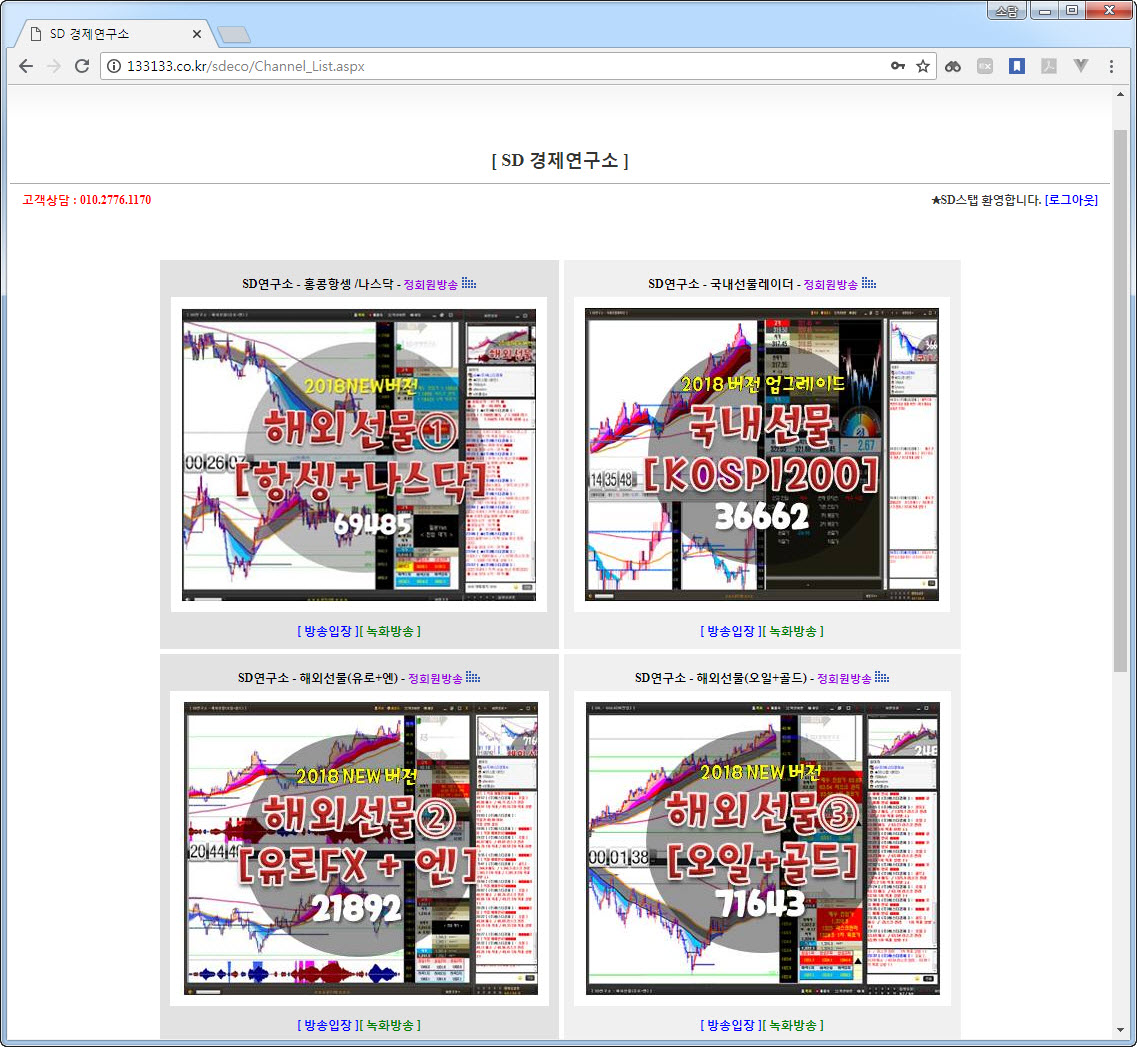Open the 해외선물① 항셍+나스닥 thumbnail
Viewport: 1137px width, 1047px height.
point(359,455)
